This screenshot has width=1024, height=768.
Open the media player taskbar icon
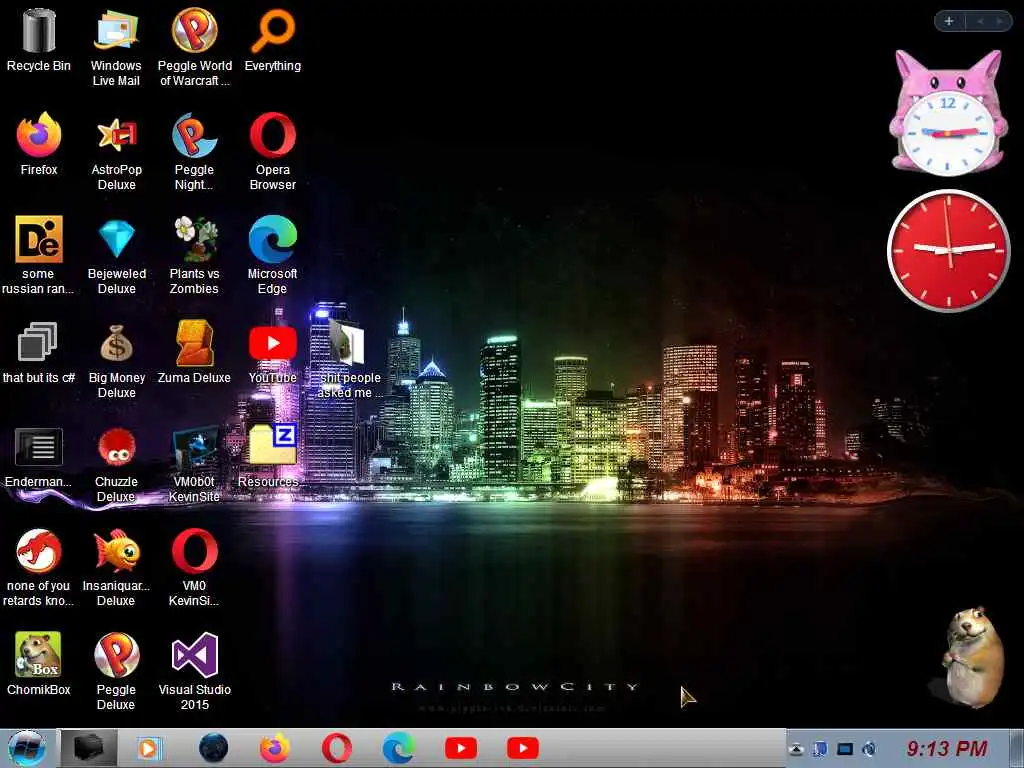coord(149,748)
